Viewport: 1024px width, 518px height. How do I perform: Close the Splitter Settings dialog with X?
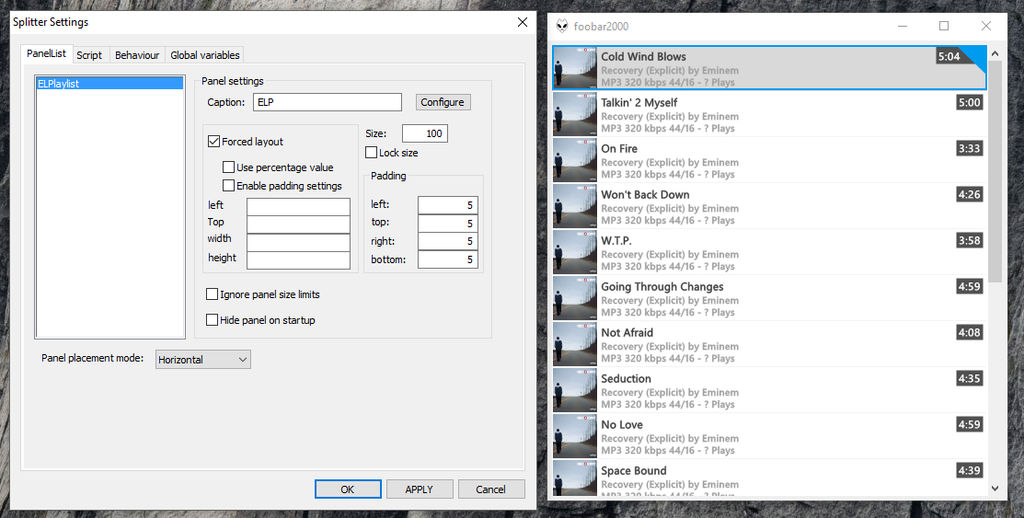[x=522, y=22]
